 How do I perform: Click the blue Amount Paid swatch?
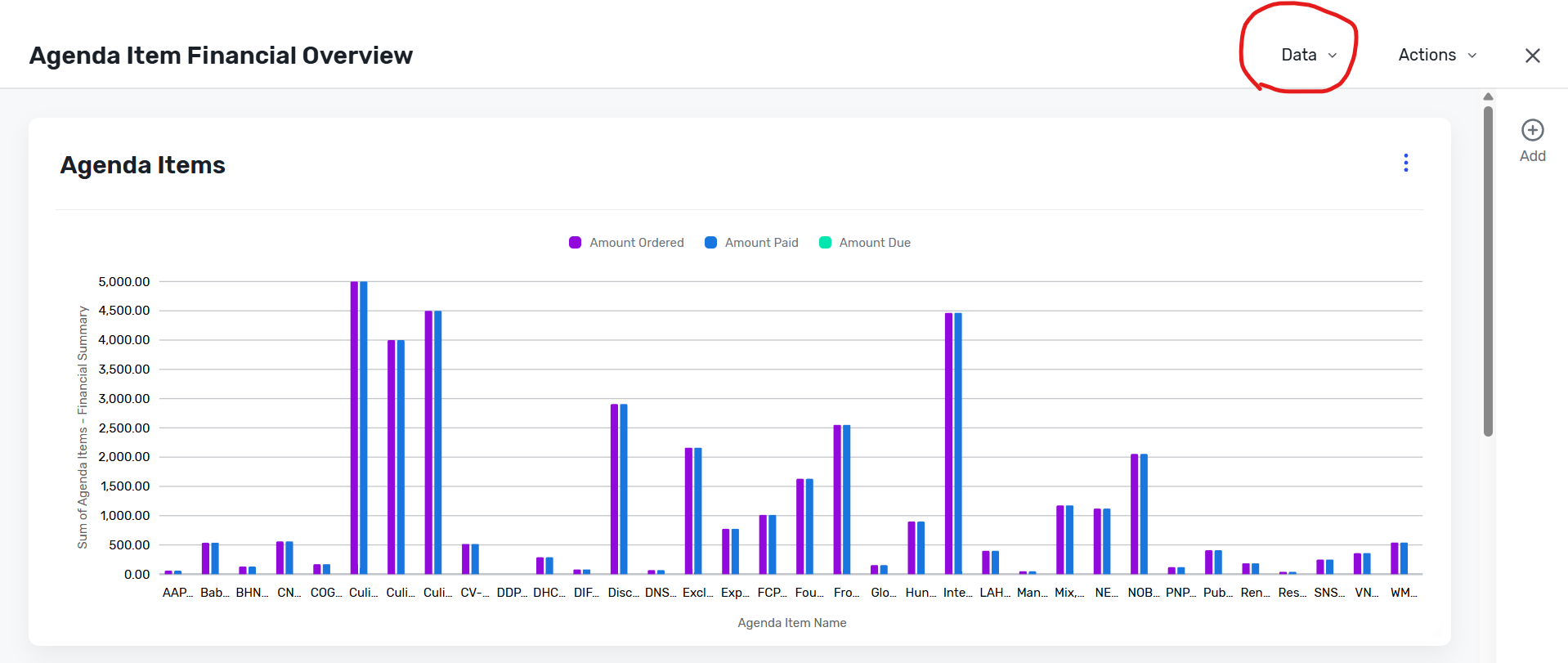click(x=710, y=243)
